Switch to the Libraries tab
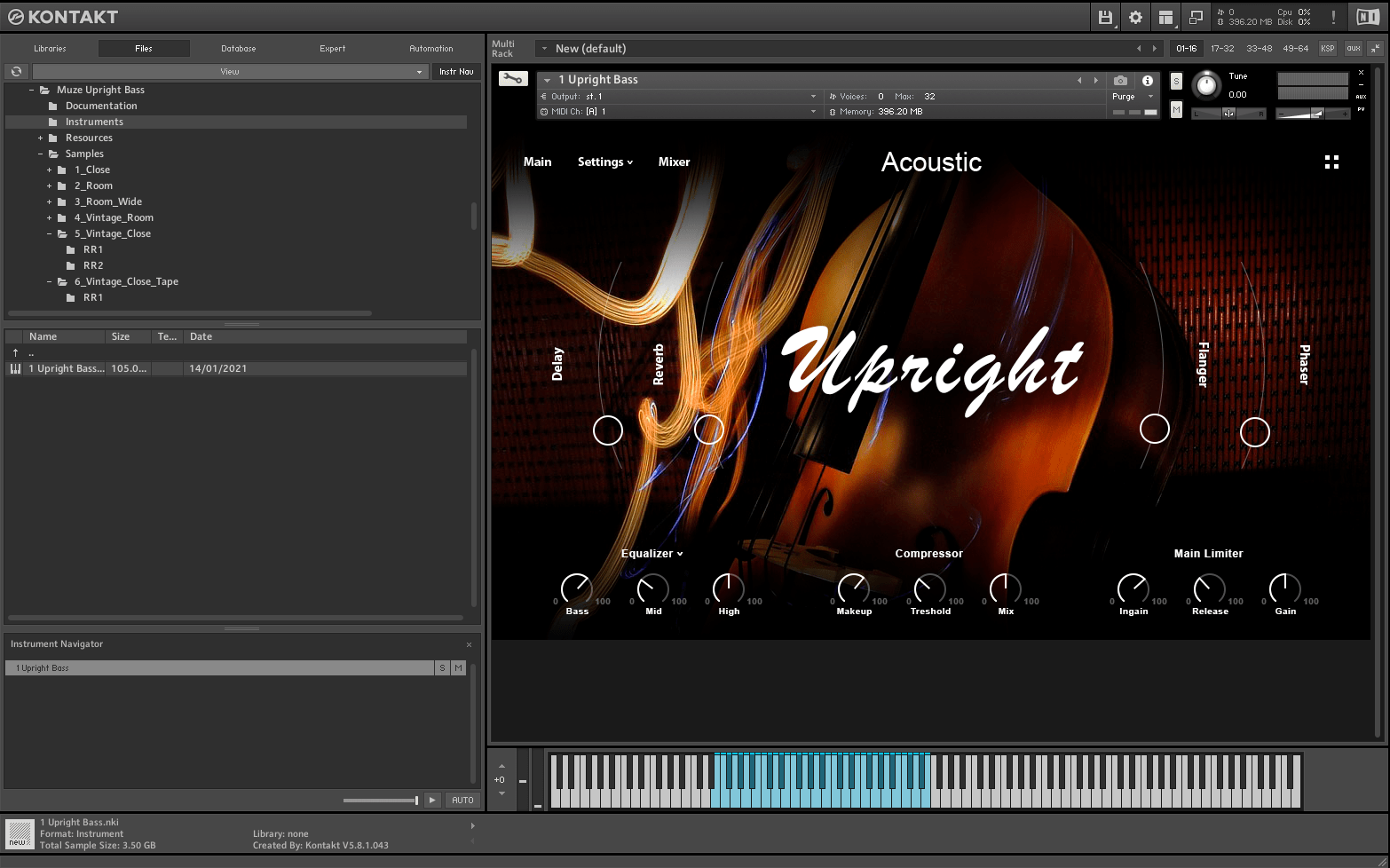The image size is (1390, 868). pos(51,48)
